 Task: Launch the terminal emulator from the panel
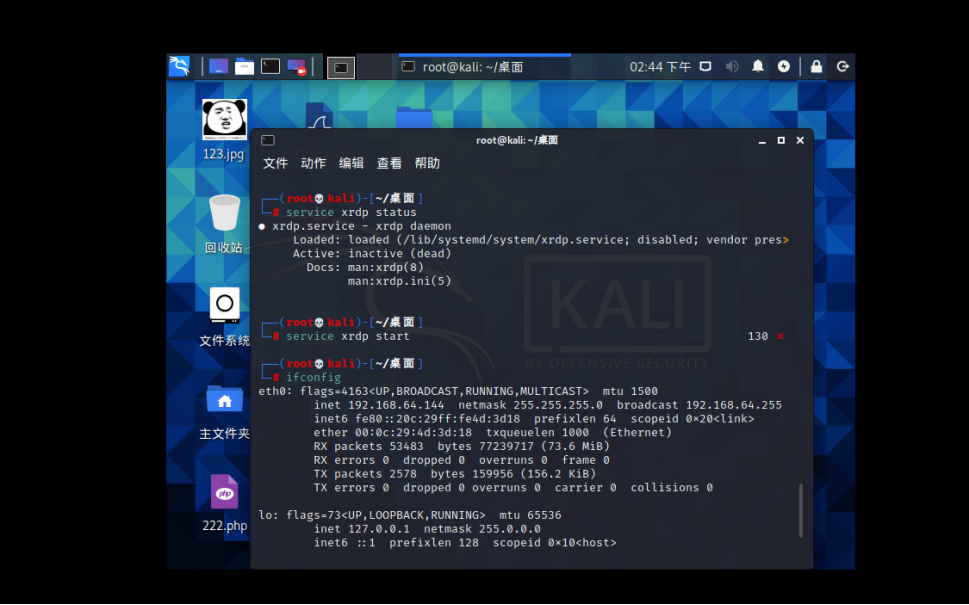[x=271, y=66]
